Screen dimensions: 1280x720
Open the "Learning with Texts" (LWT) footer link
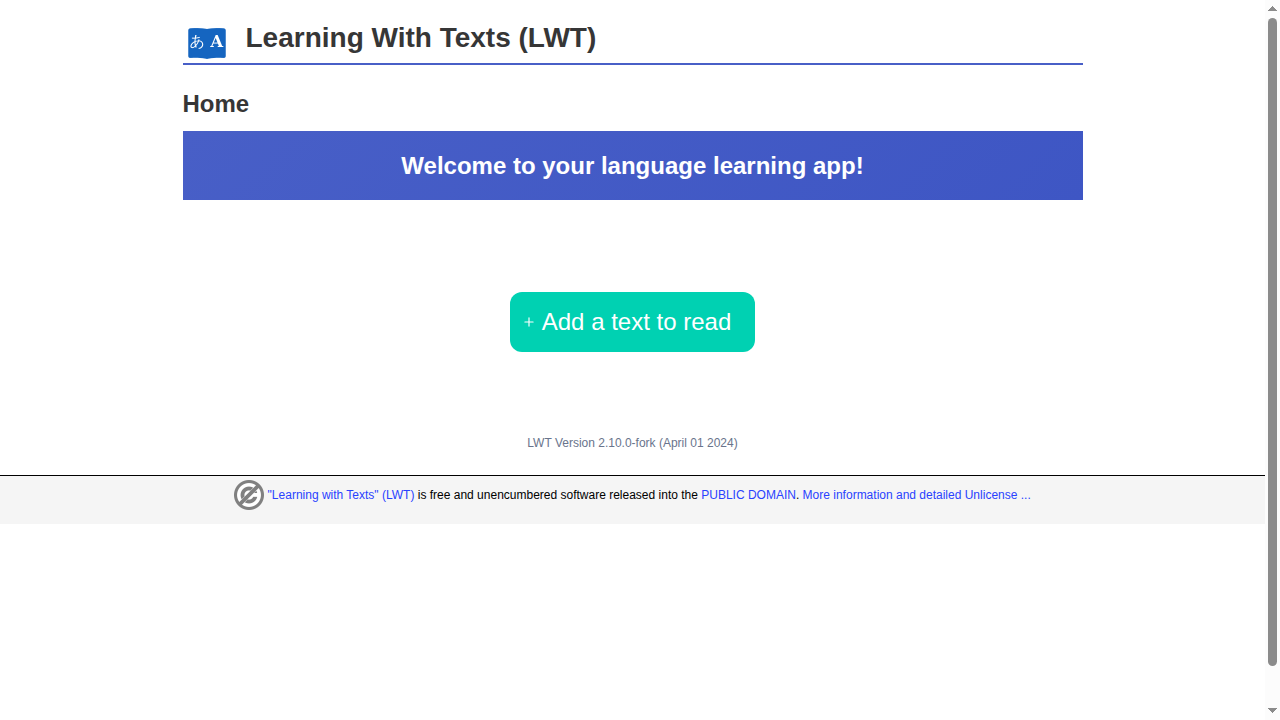pos(341,495)
